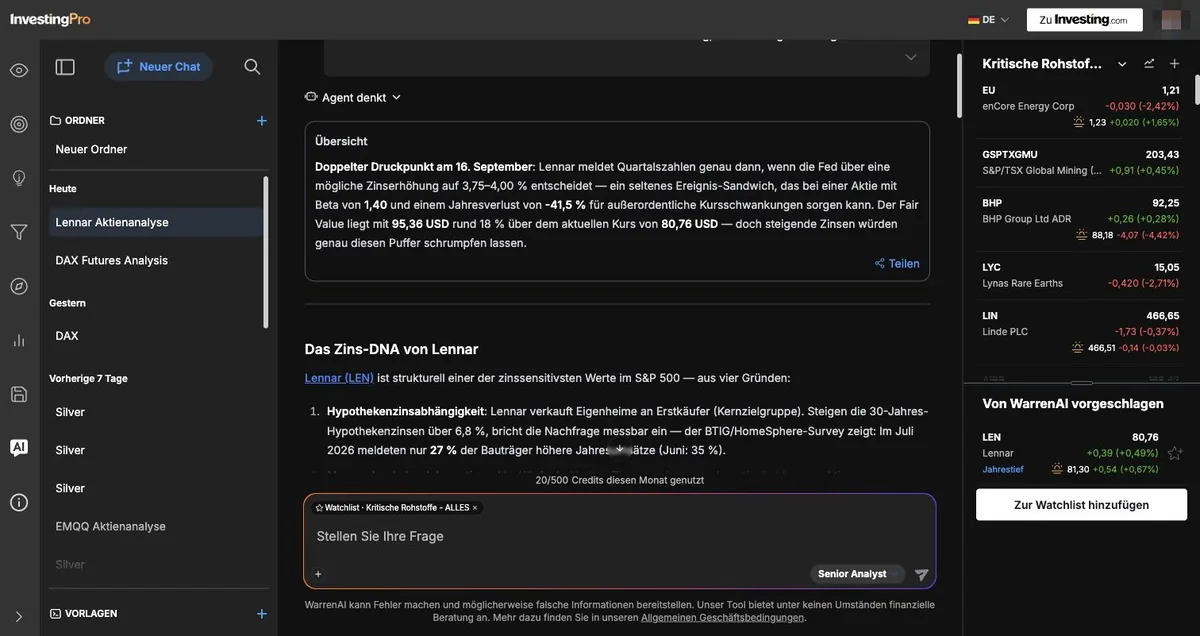The height and width of the screenshot is (636, 1200).
Task: Add attachment with the plus in chat box
Action: tap(318, 574)
